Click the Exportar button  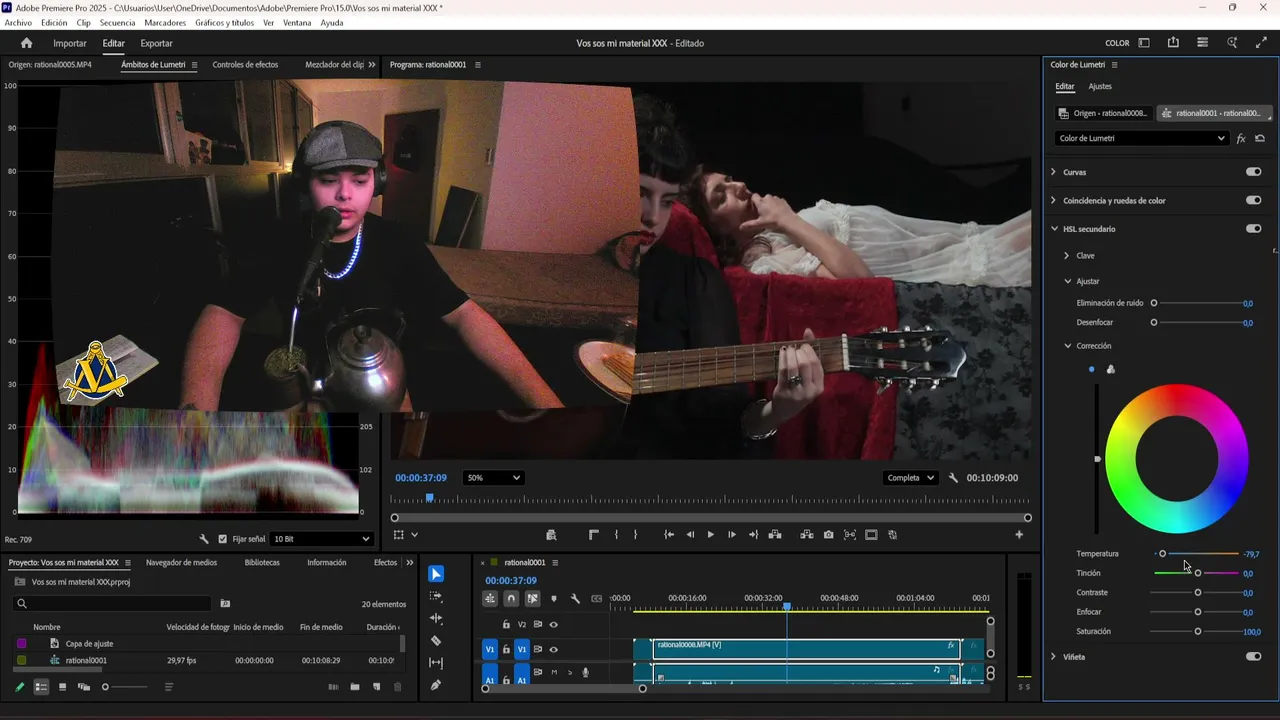(156, 44)
